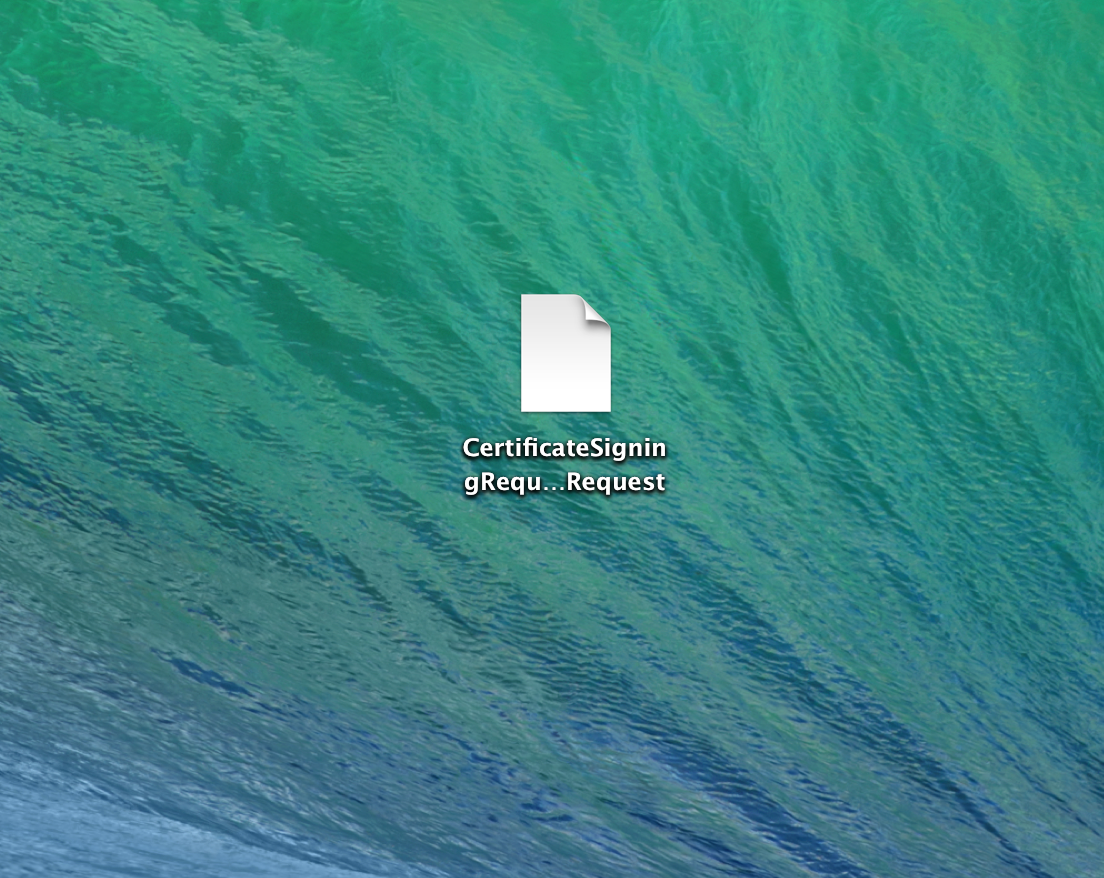Image resolution: width=1104 pixels, height=878 pixels.
Task: Click the CertificateSigningRequest file name label
Action: pyautogui.click(x=565, y=465)
